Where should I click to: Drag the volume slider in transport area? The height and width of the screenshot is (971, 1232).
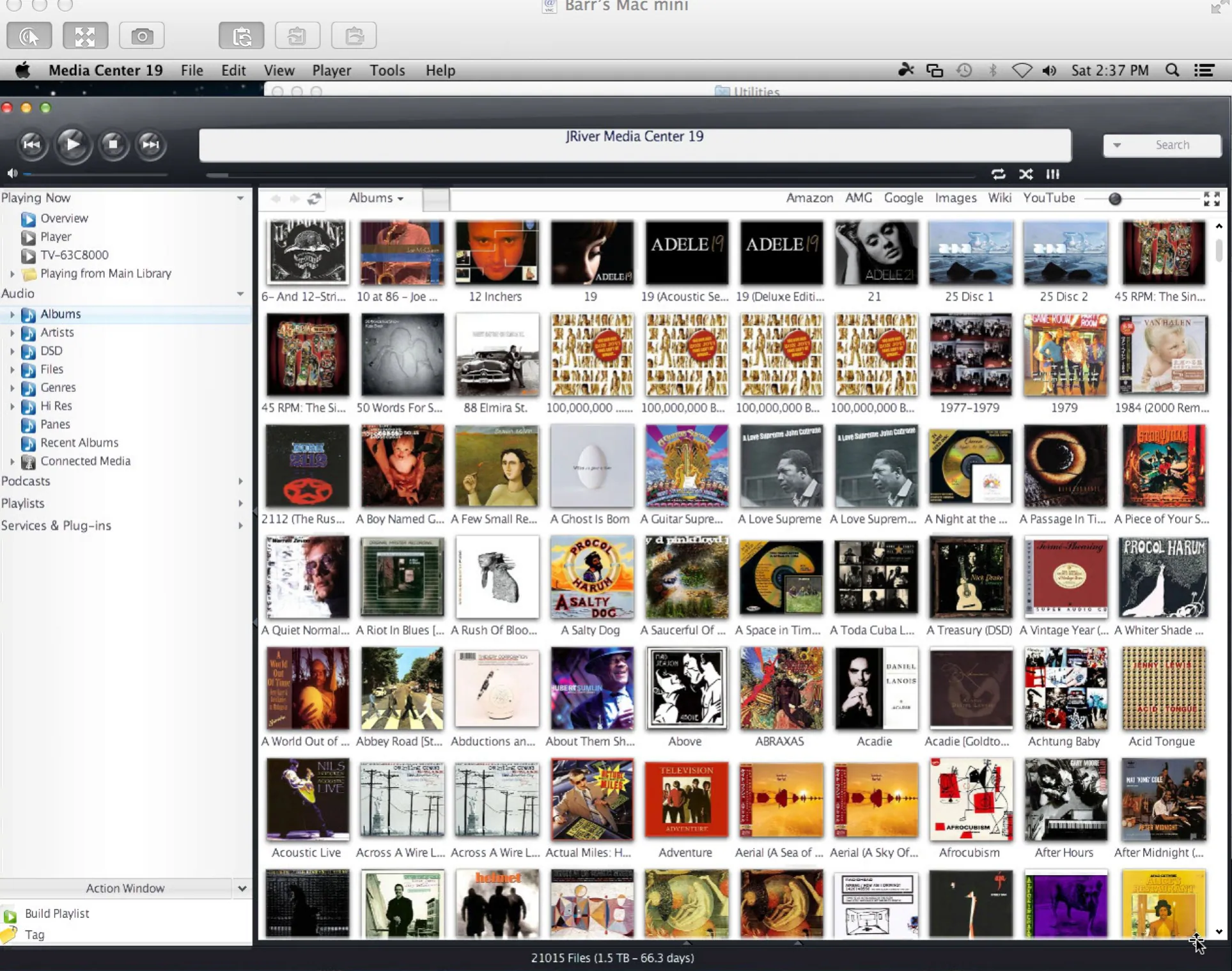[30, 173]
